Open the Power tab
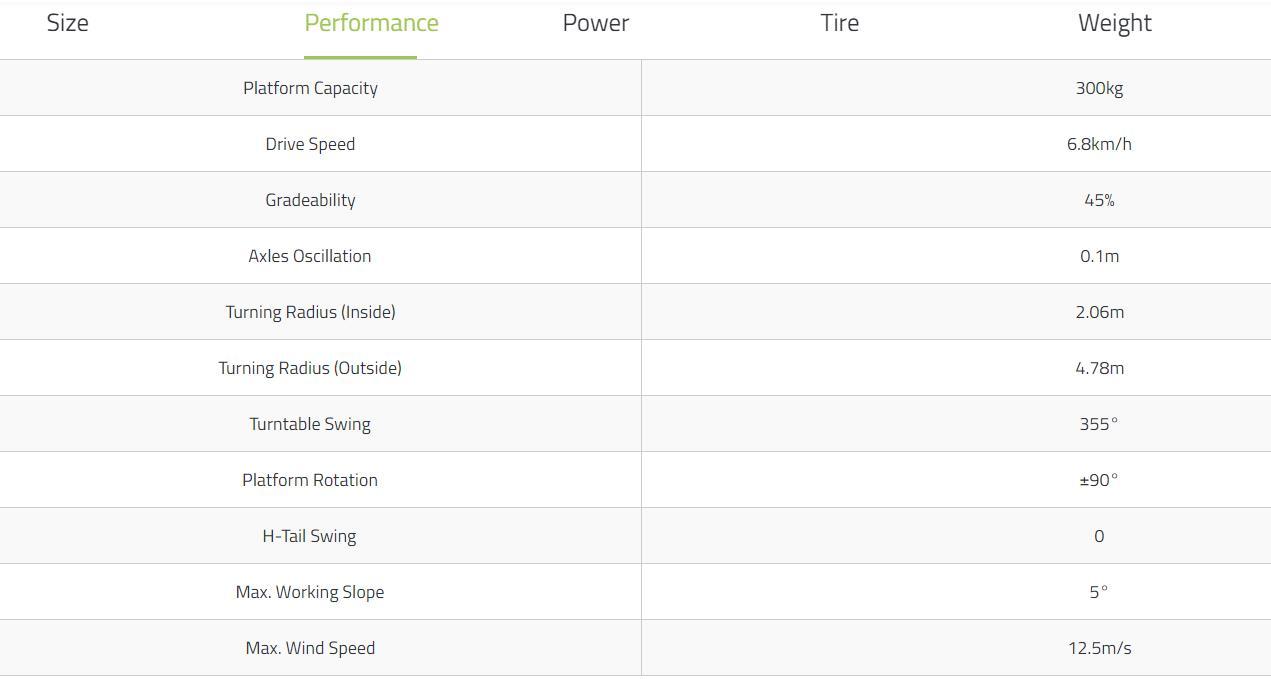The height and width of the screenshot is (679, 1271). tap(596, 23)
